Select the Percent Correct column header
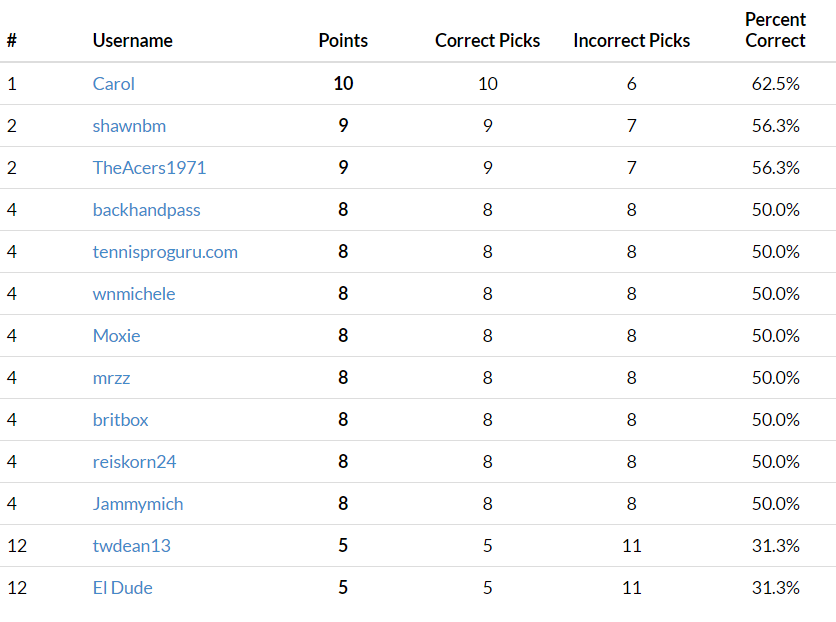The width and height of the screenshot is (836, 622). click(775, 30)
